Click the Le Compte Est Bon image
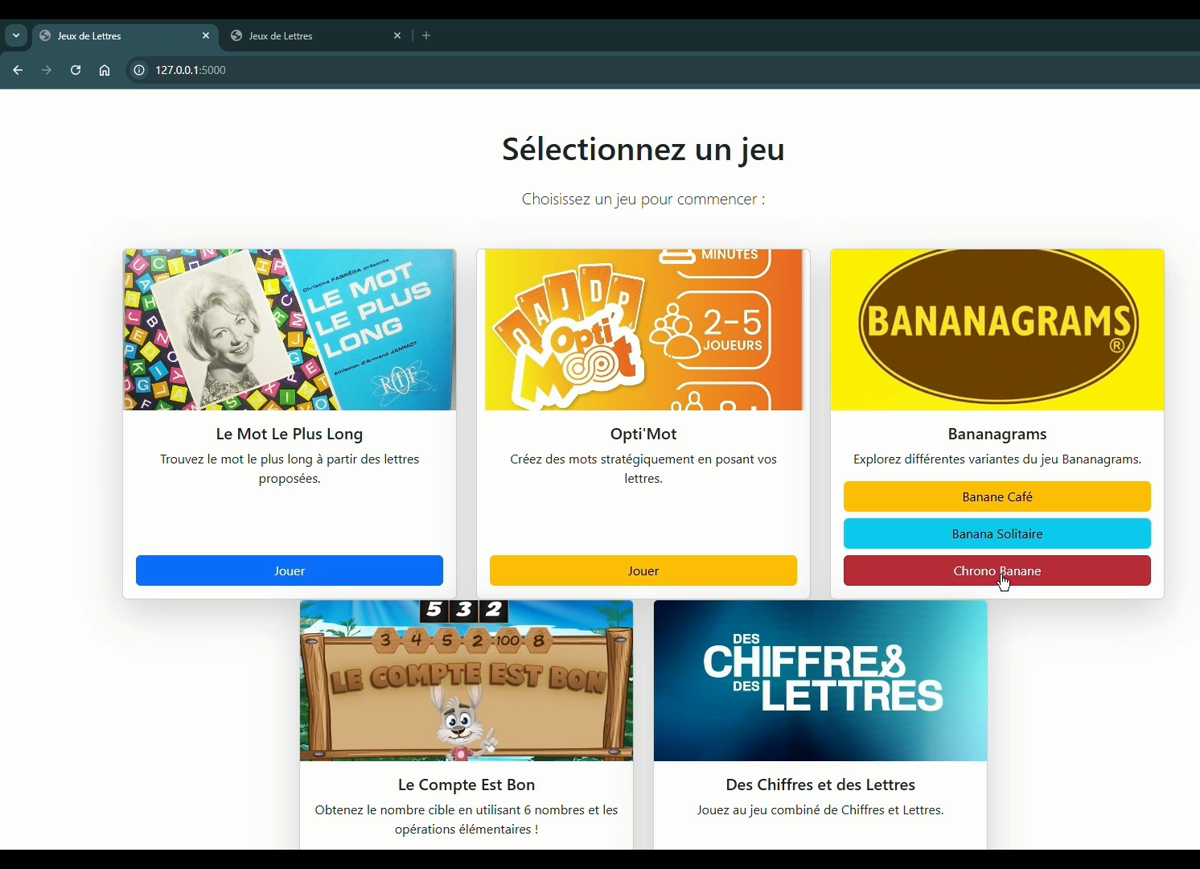Viewport: 1200px width, 869px height. pos(467,681)
